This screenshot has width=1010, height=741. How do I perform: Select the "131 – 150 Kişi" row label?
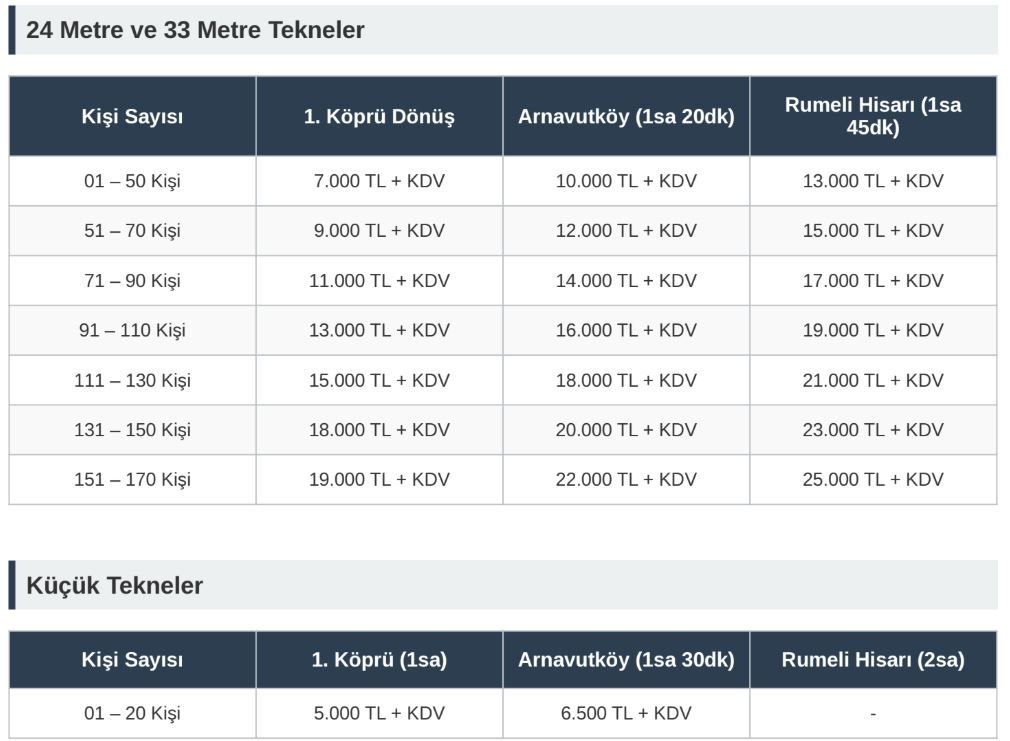[x=132, y=430]
